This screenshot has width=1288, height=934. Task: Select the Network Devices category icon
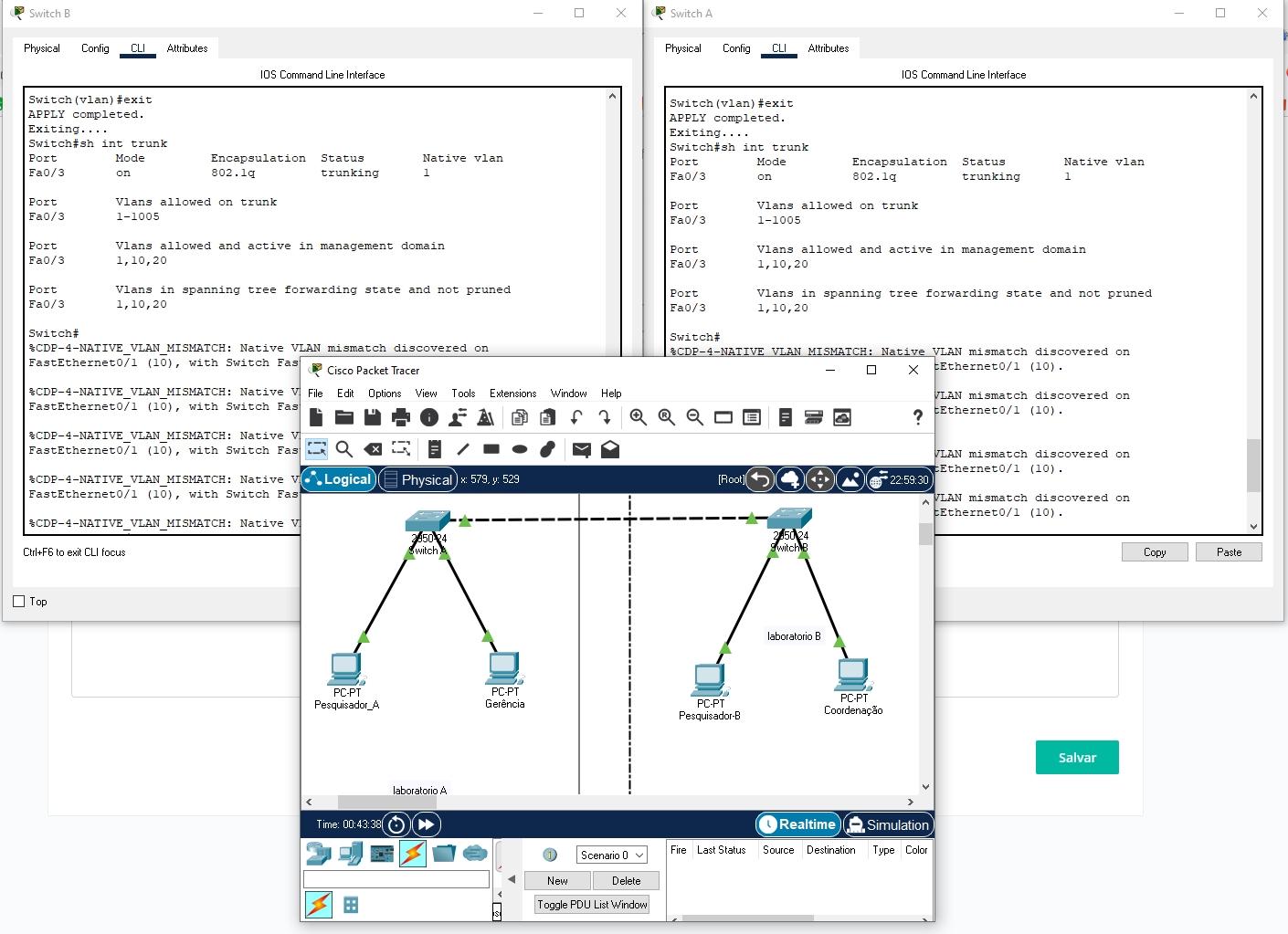[x=319, y=854]
